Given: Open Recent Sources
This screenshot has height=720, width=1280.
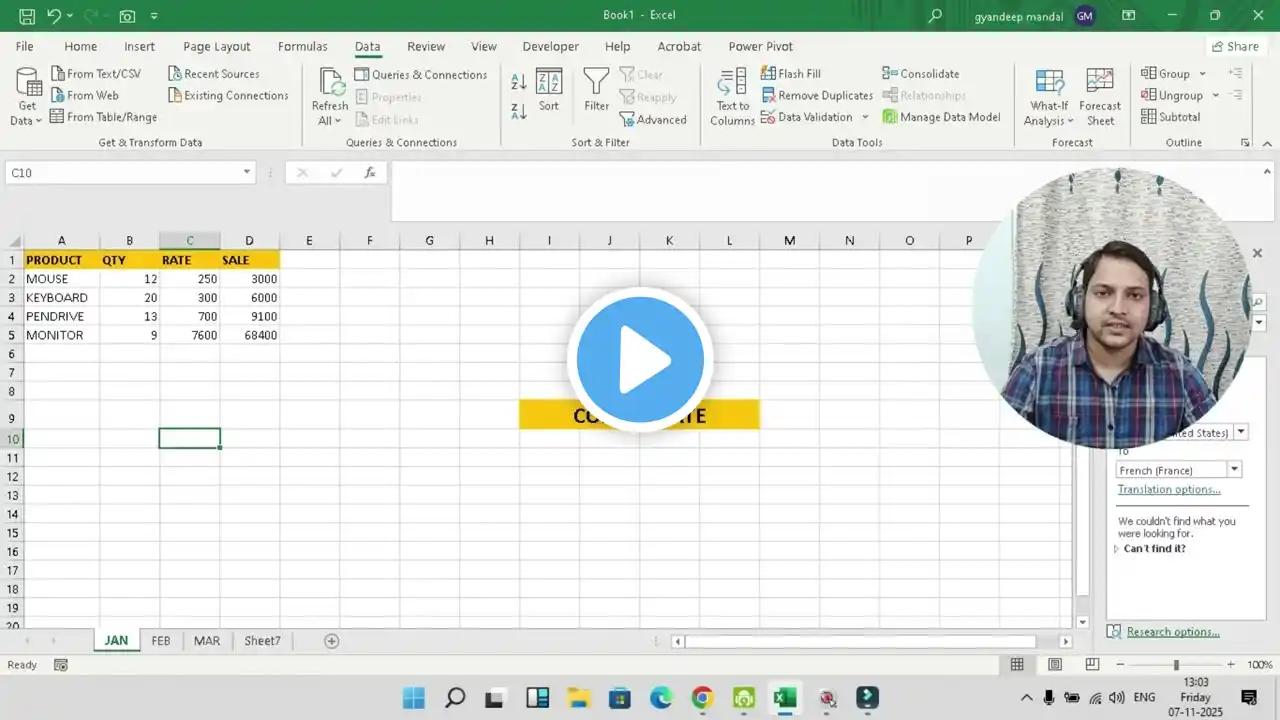Looking at the screenshot, I should (x=213, y=74).
